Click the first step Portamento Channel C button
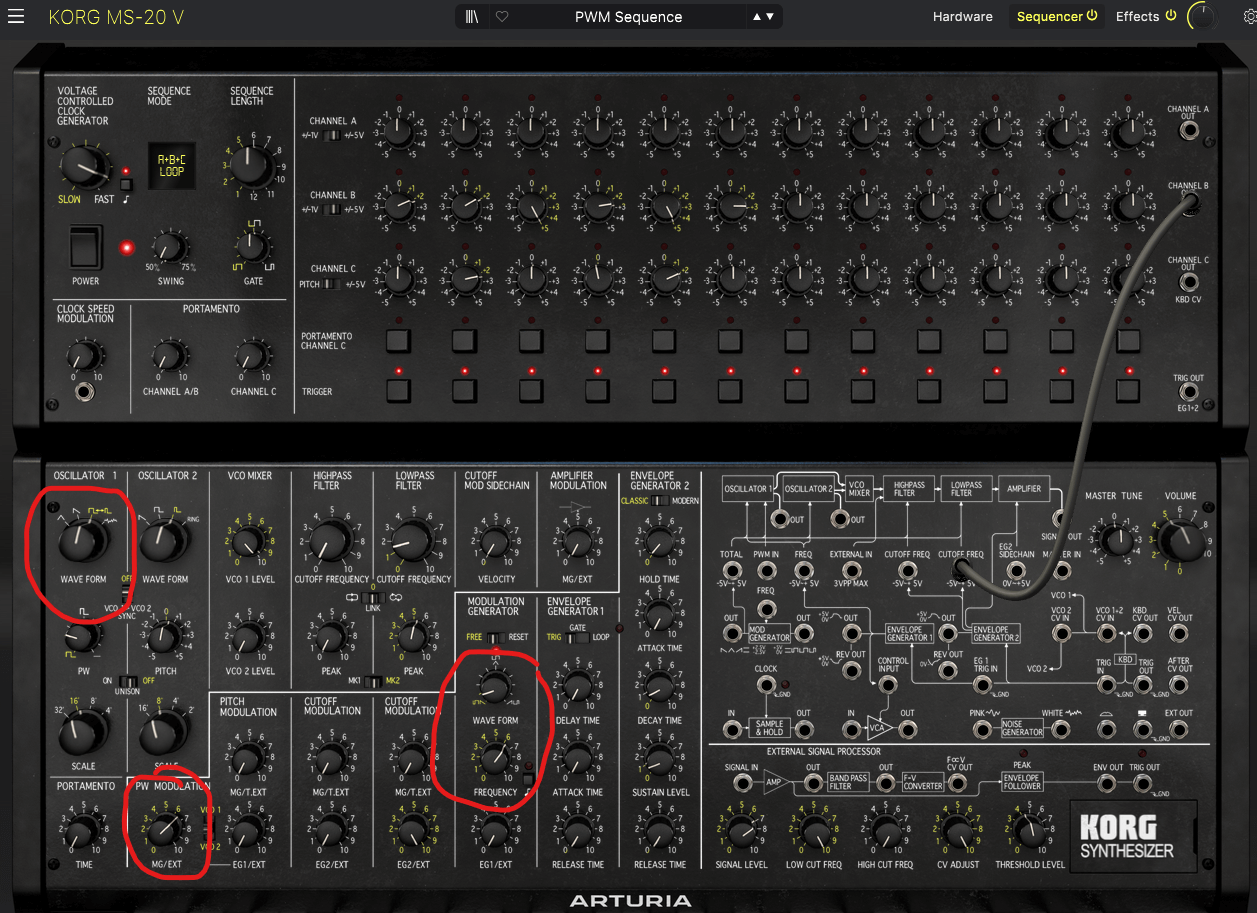1257x913 pixels. click(398, 340)
